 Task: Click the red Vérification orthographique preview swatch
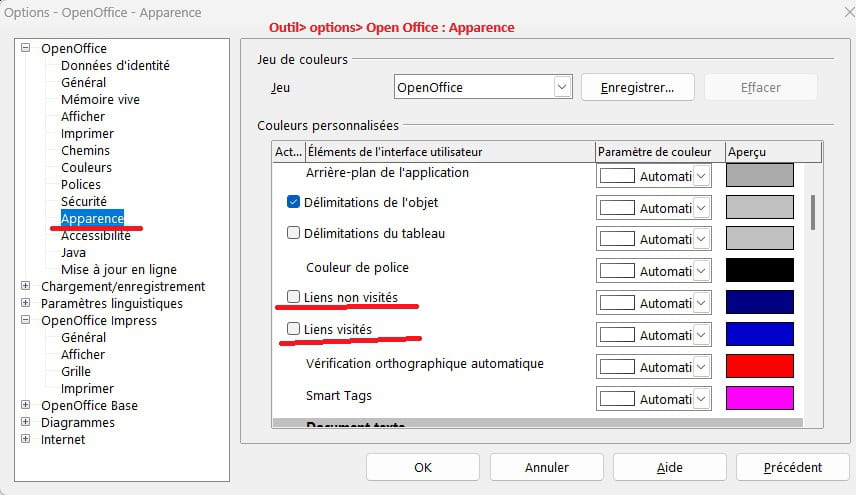tap(759, 366)
